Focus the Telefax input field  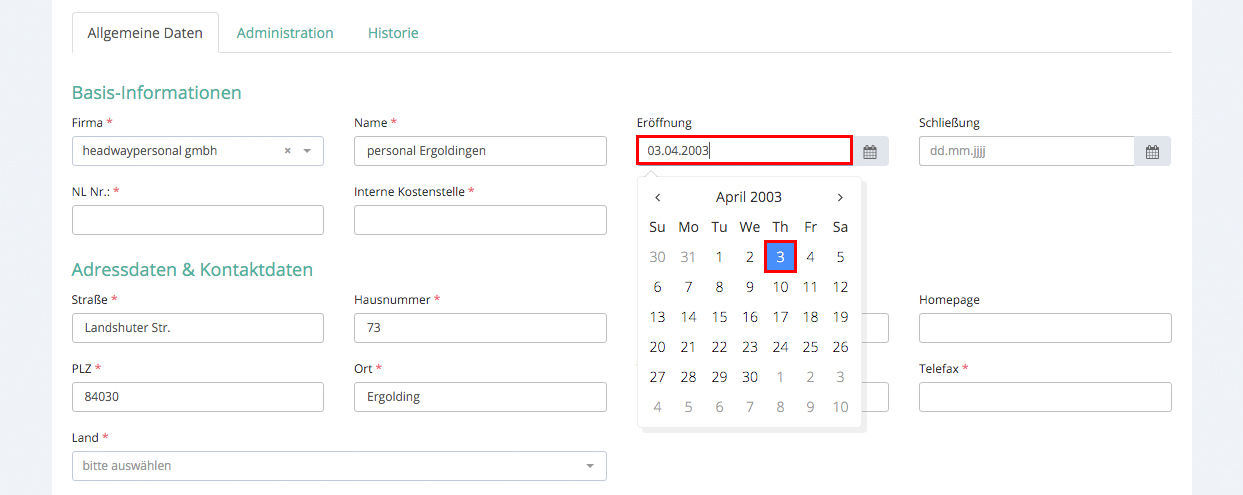point(1044,397)
